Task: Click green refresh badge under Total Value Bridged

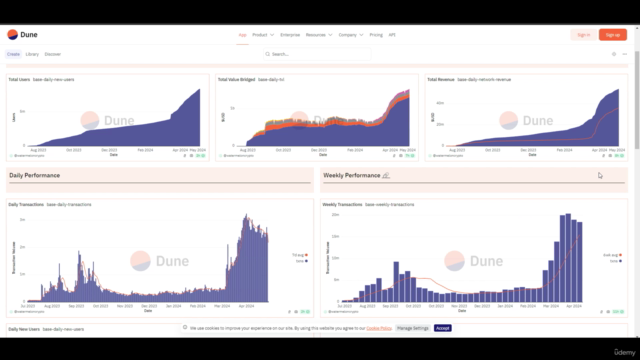Action: tap(410, 156)
